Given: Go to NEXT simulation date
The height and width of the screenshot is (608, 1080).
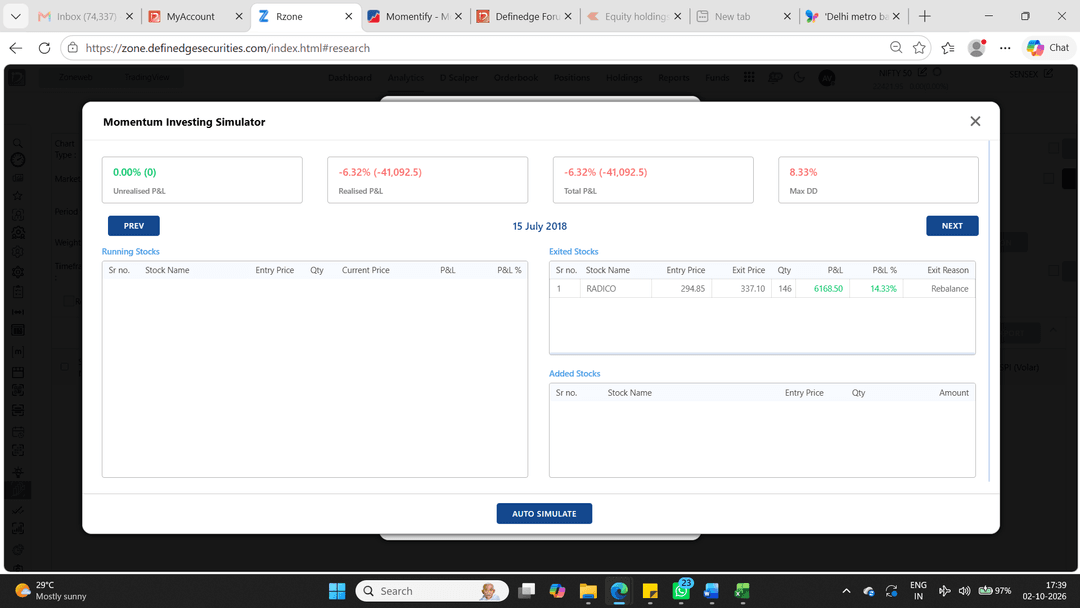Looking at the screenshot, I should (952, 226).
